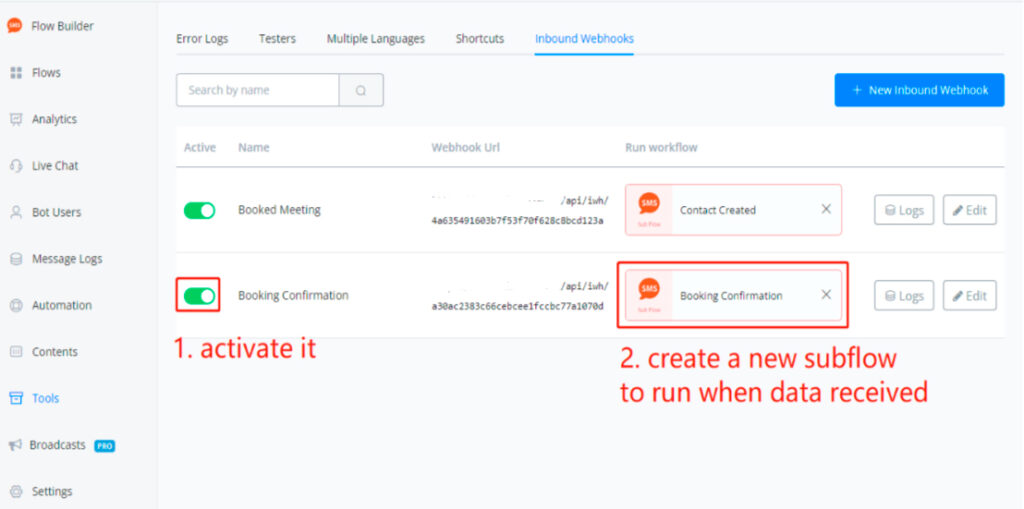Remove Booking Confirmation workflow with X
The image size is (1024, 509).
[x=826, y=295]
